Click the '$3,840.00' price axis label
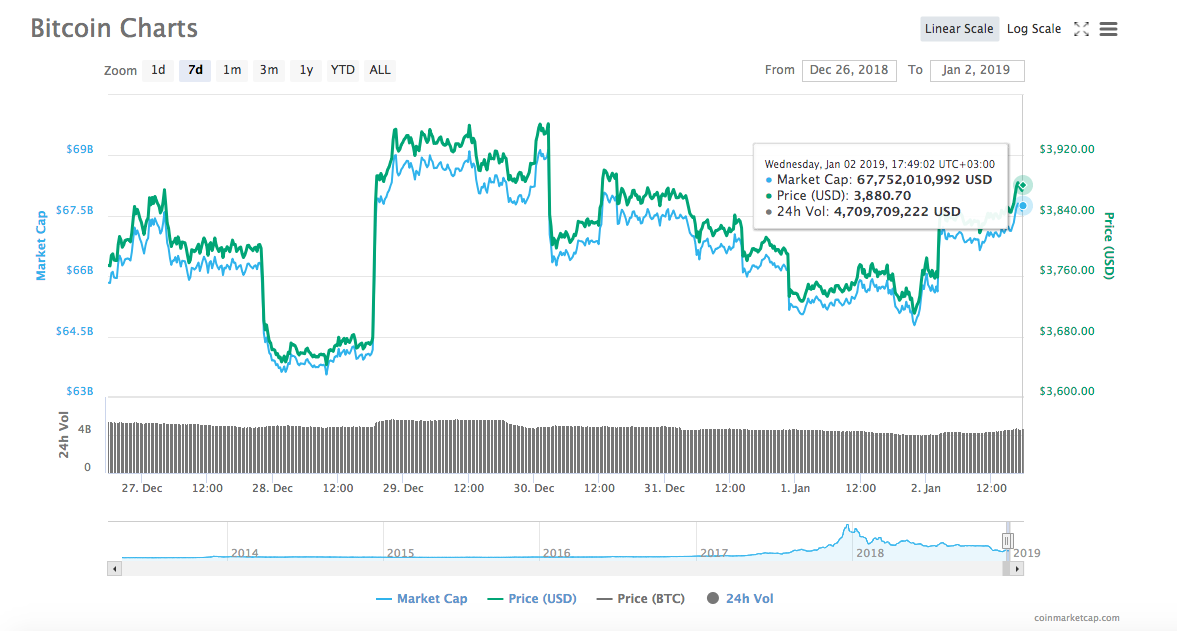1177x631 pixels. (1067, 210)
